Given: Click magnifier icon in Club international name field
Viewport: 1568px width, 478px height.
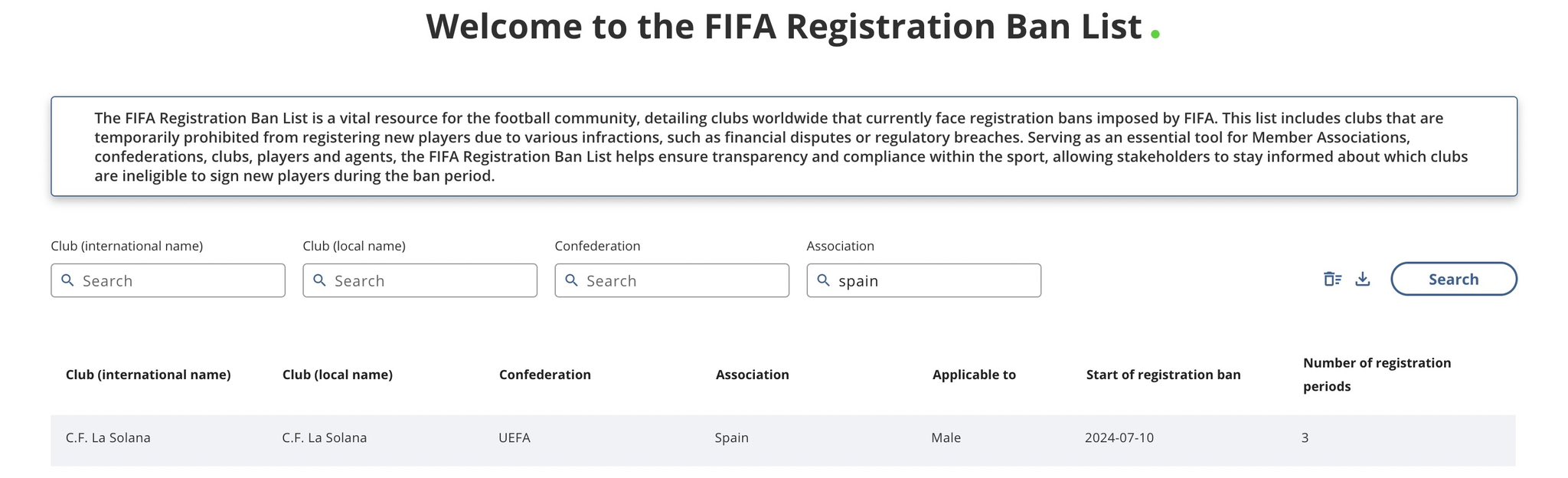Looking at the screenshot, I should pos(68,280).
